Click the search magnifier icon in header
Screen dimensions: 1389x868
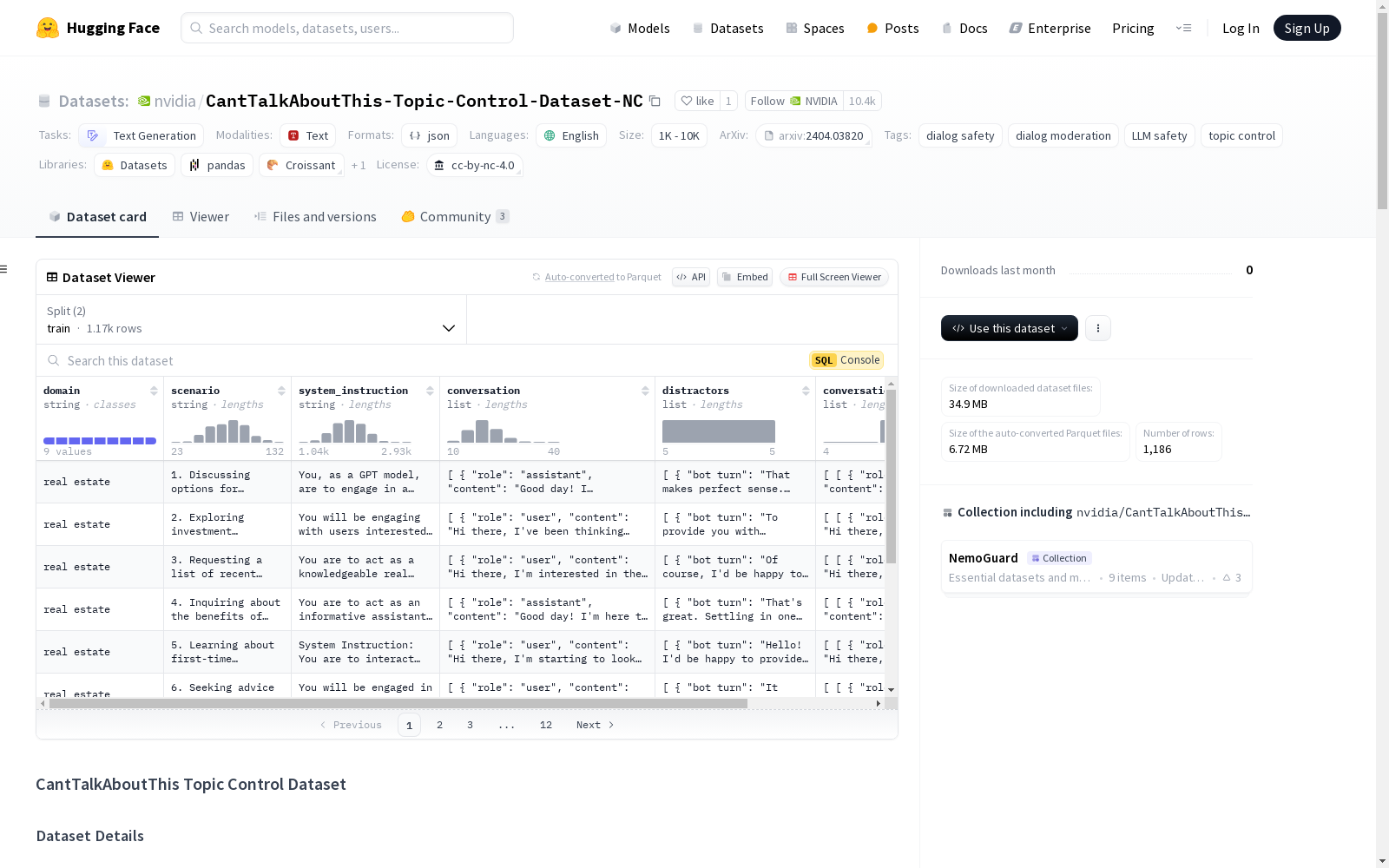point(197,28)
